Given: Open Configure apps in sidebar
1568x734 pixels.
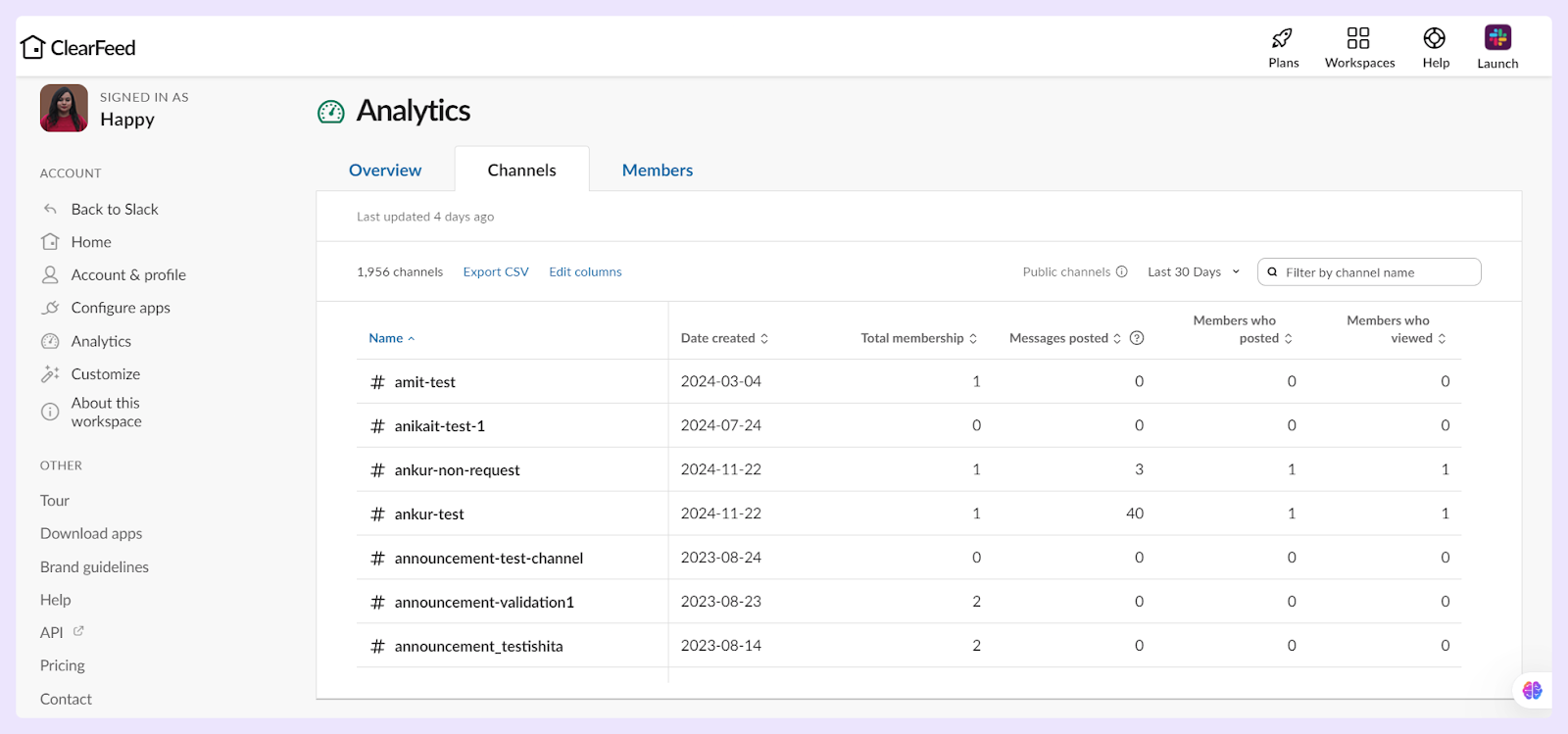Looking at the screenshot, I should click(x=121, y=308).
